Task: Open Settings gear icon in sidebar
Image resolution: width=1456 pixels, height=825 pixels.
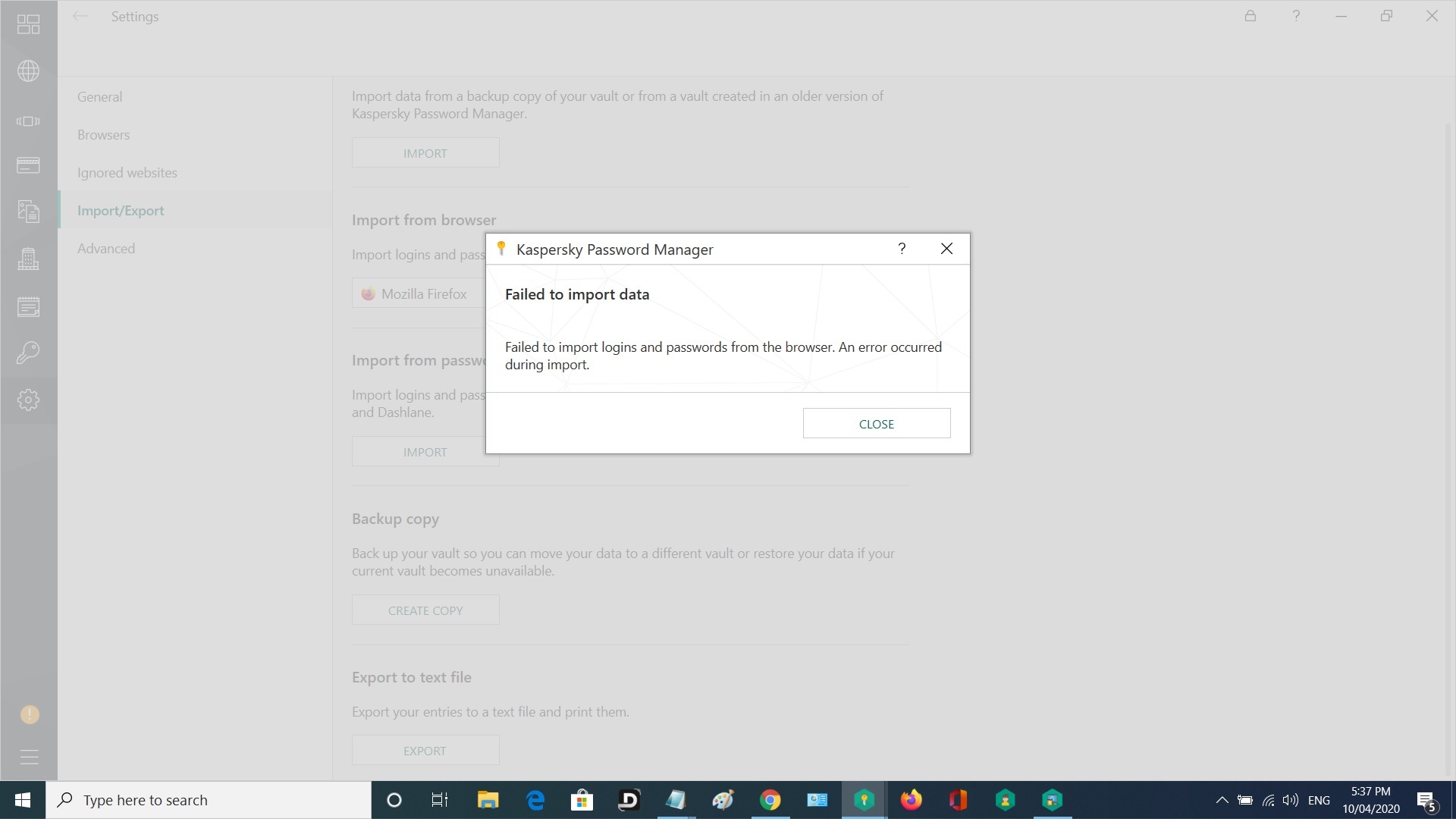Action: (x=28, y=400)
